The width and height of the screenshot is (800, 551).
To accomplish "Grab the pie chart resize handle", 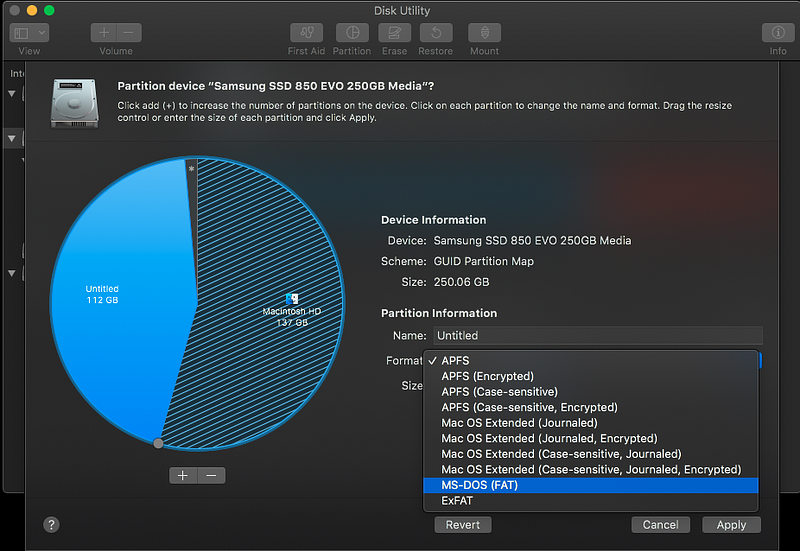I will tap(158, 443).
